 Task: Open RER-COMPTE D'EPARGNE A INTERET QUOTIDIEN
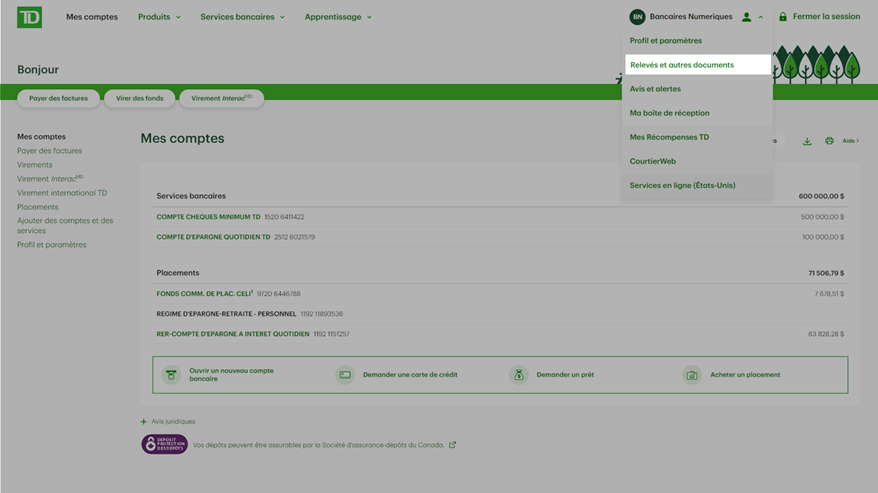coord(233,334)
